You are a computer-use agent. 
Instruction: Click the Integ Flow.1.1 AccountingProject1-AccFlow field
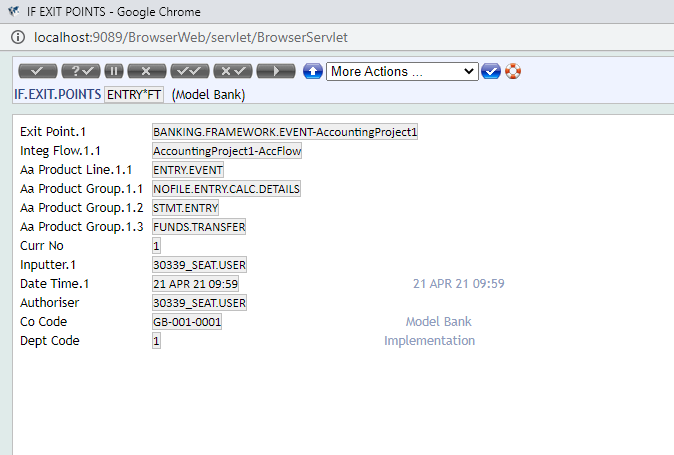coord(226,151)
